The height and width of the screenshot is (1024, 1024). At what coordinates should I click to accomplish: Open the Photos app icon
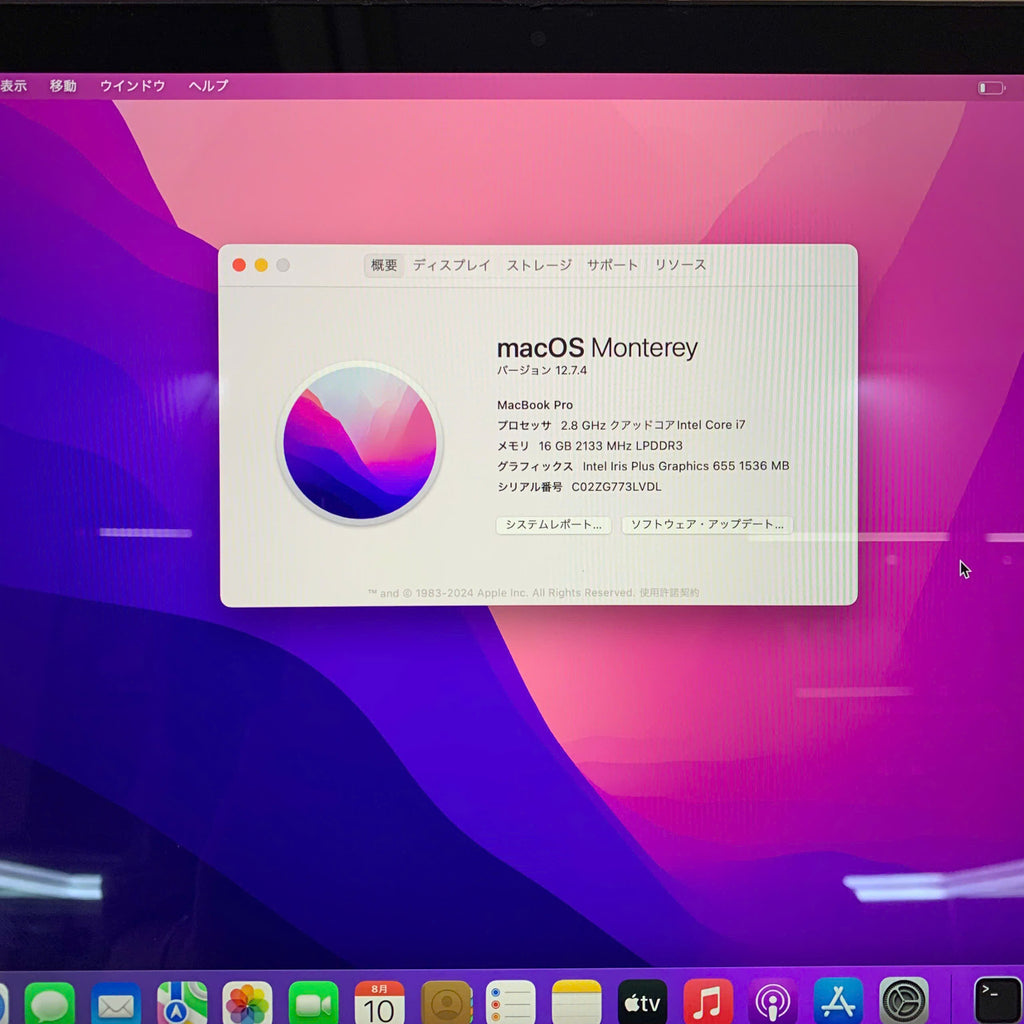(x=248, y=1002)
